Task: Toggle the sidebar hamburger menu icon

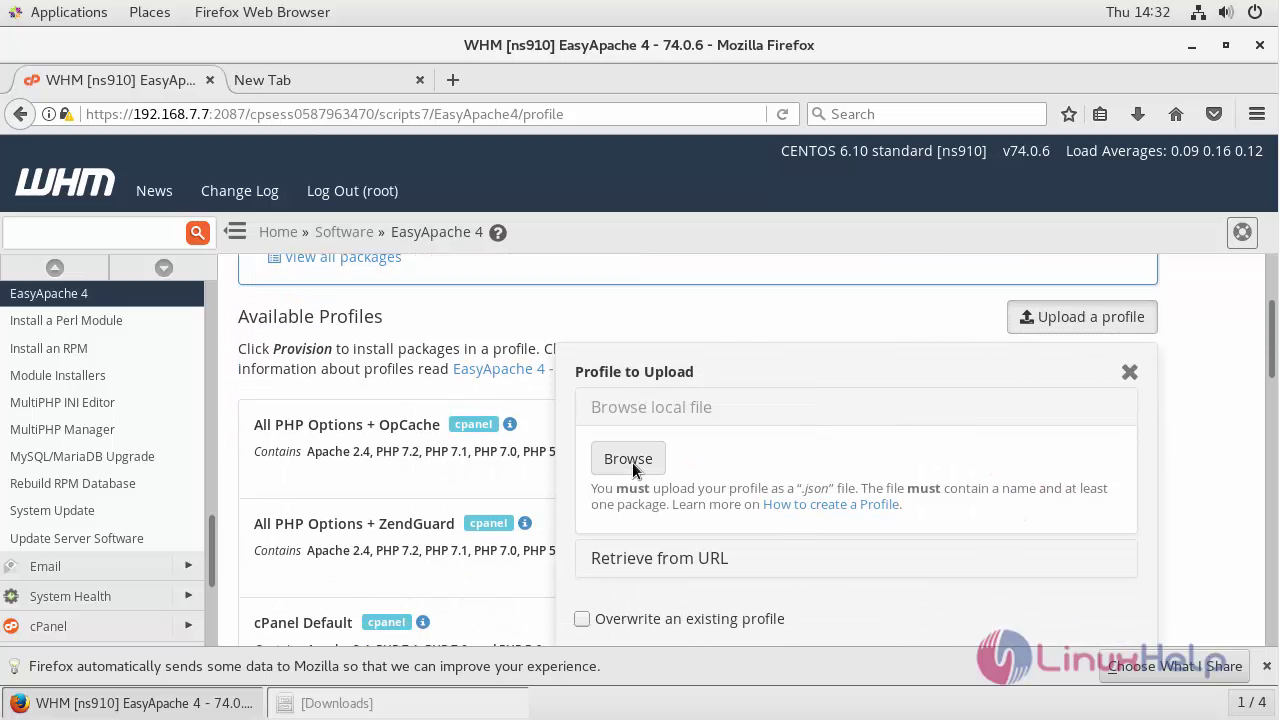Action: click(235, 231)
